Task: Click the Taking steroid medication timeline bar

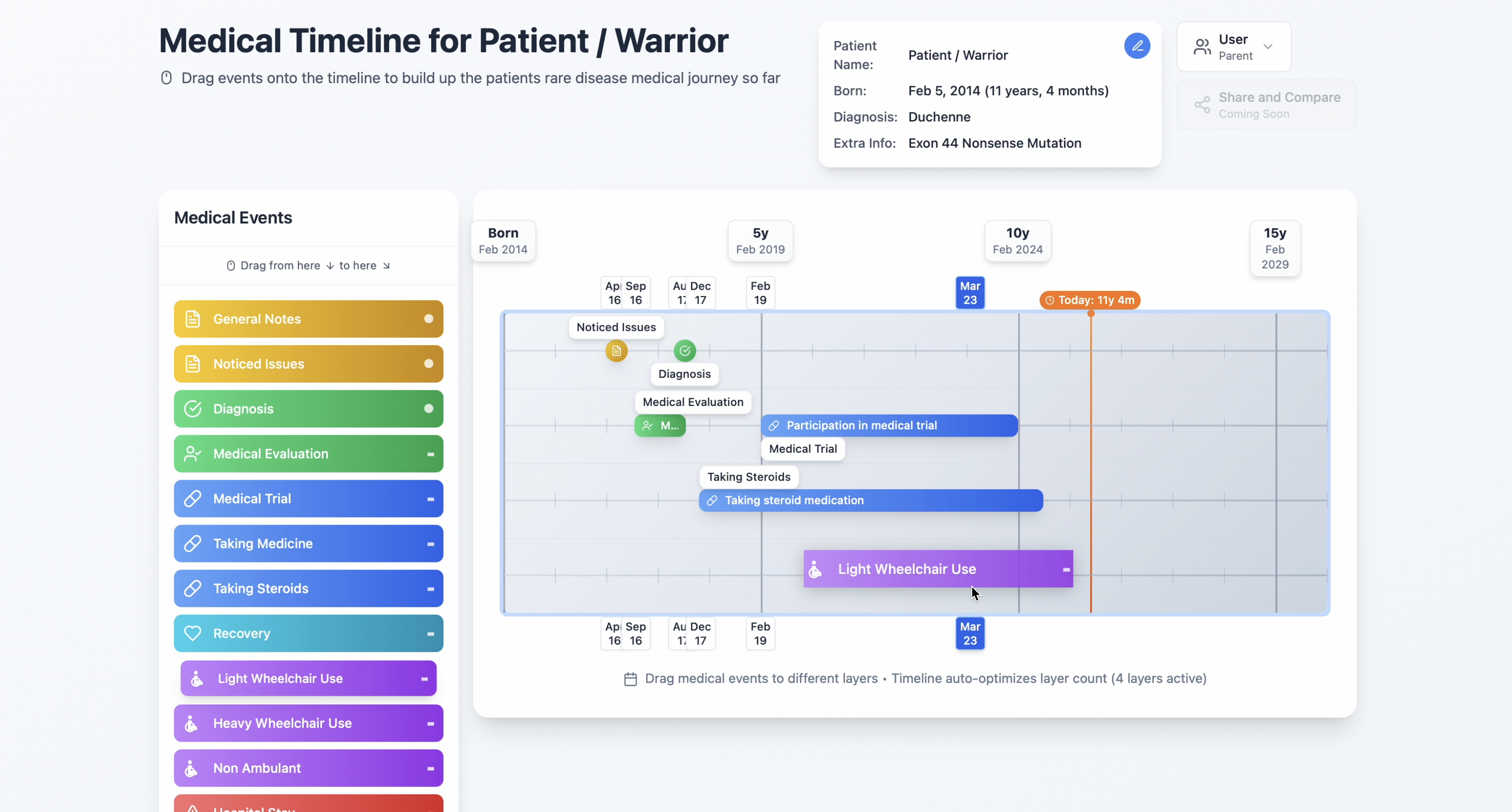Action: pos(870,500)
